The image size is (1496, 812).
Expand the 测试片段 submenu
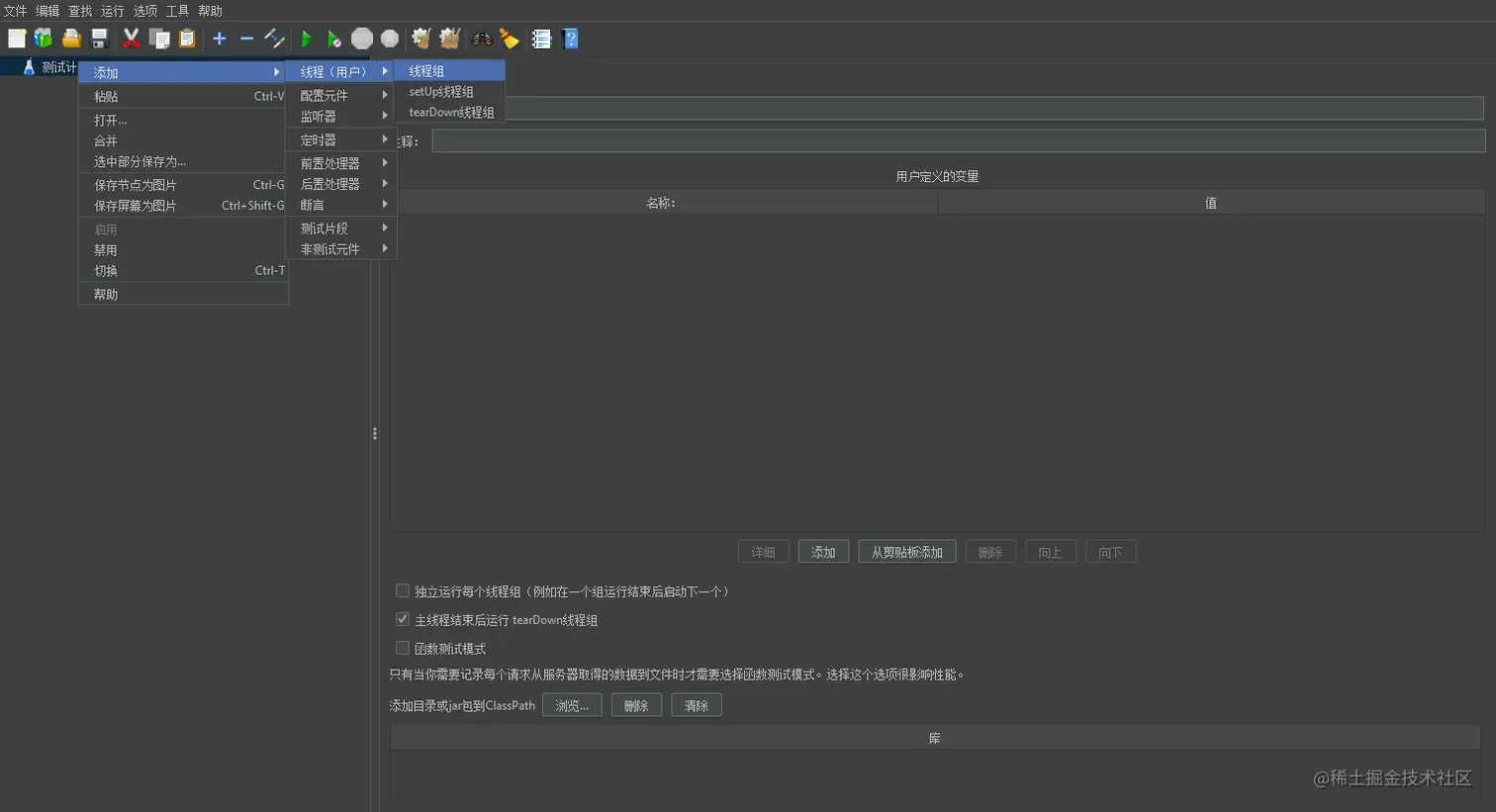(x=340, y=227)
